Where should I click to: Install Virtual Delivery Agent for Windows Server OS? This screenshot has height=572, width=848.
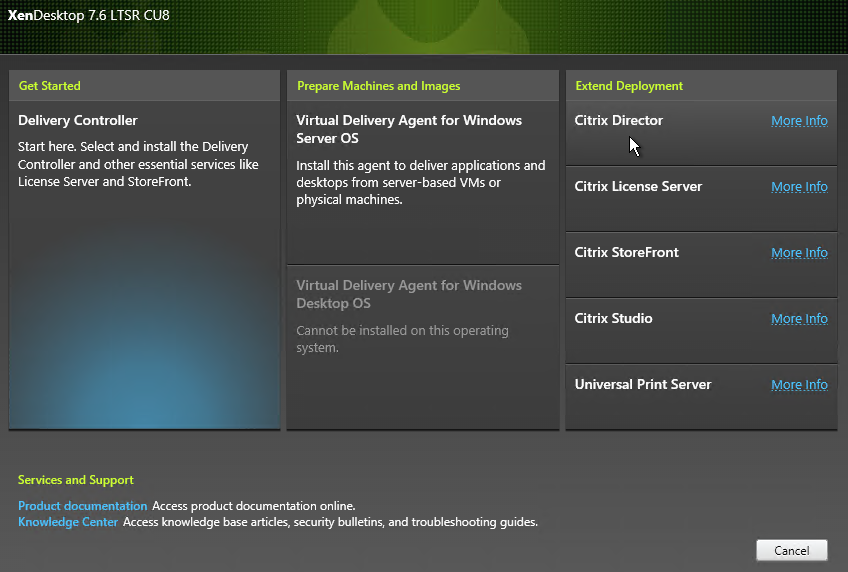coord(422,182)
